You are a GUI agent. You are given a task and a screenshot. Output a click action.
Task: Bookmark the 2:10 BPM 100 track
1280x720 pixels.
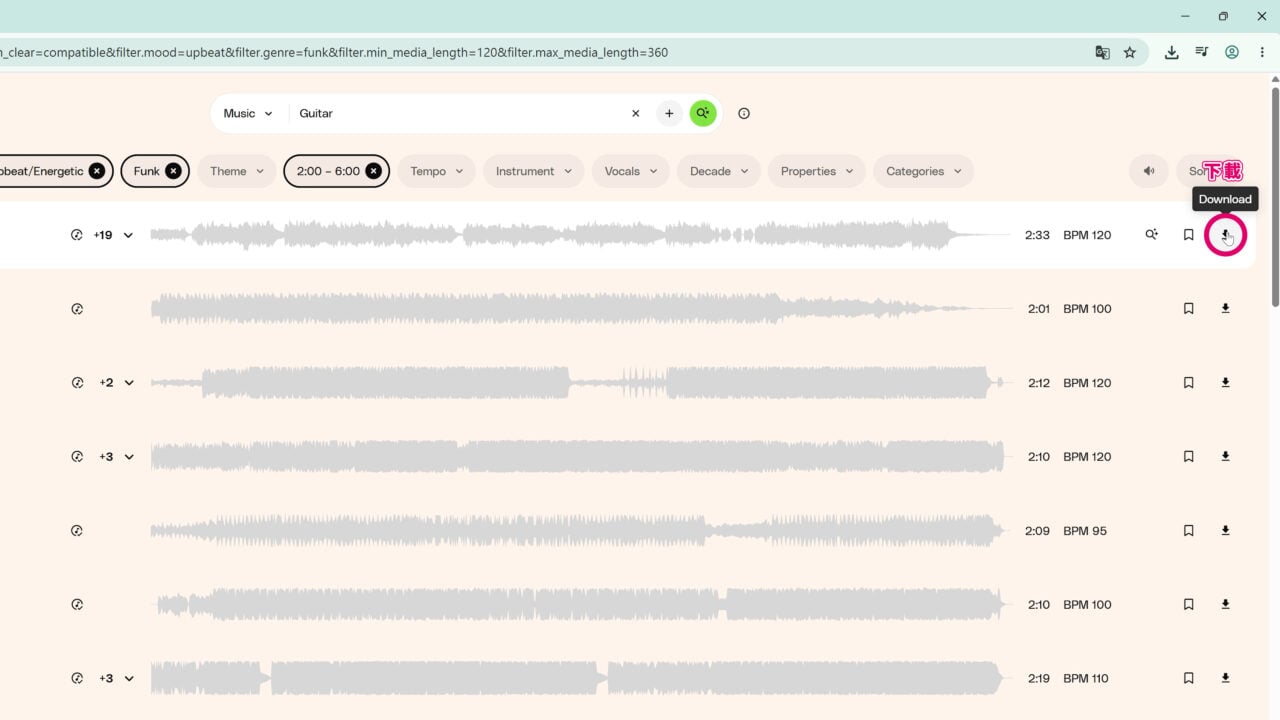point(1188,604)
